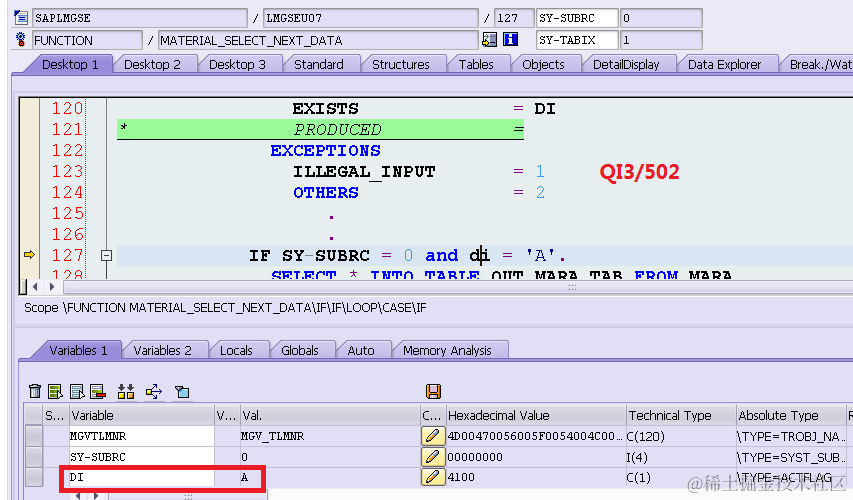Click the pencil edit icon for SY-SUBRC
Viewport: 853px width, 500px height.
[432, 456]
